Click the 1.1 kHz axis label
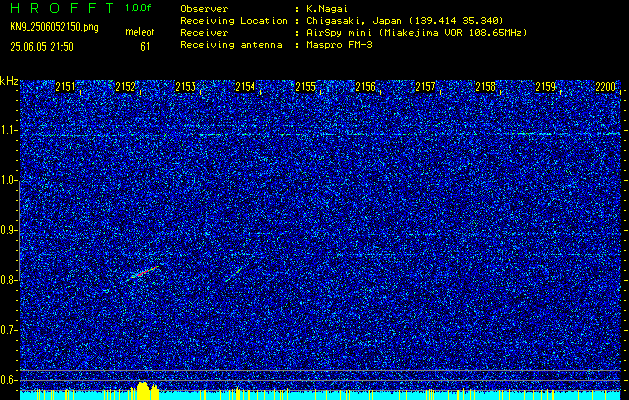629x400 pixels. point(8,130)
